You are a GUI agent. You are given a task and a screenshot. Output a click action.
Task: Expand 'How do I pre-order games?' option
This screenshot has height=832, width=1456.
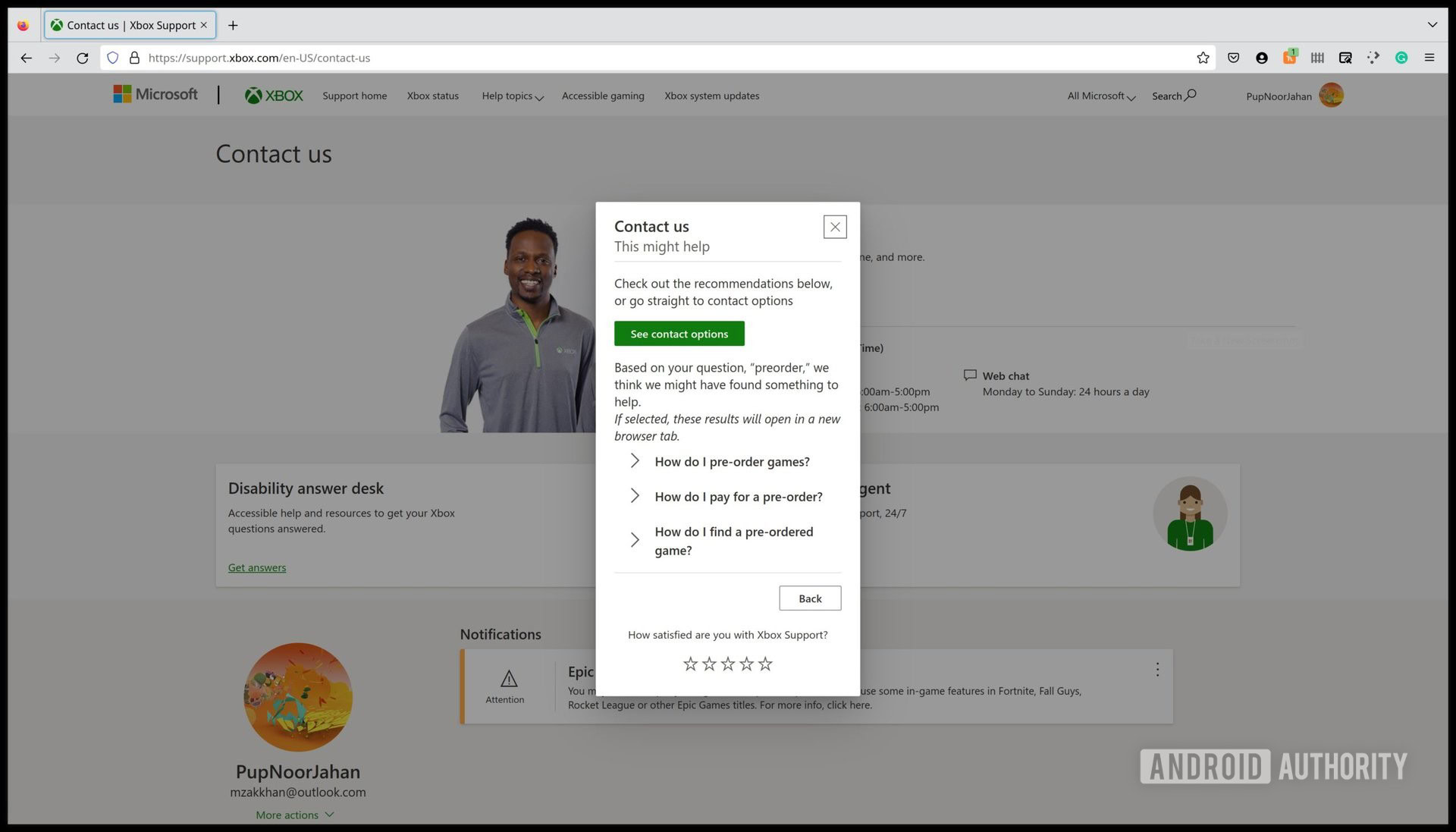pos(634,460)
